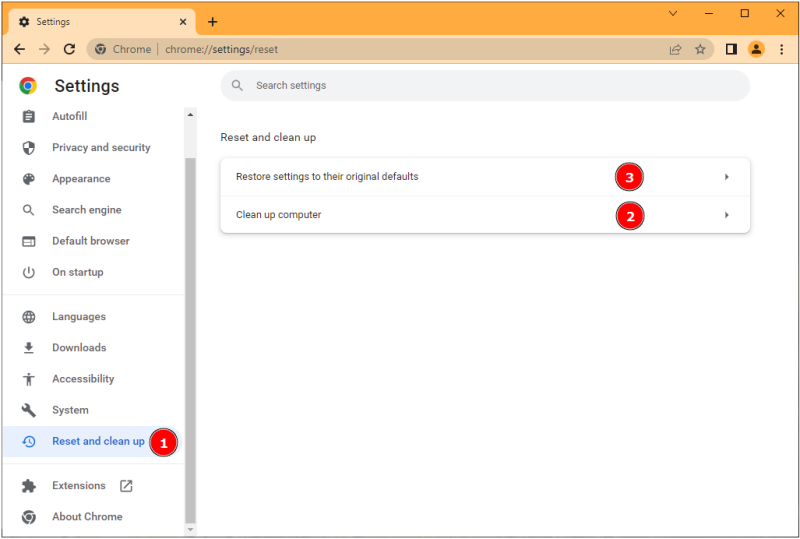
Task: Click the Languages globe icon
Action: coord(29,316)
